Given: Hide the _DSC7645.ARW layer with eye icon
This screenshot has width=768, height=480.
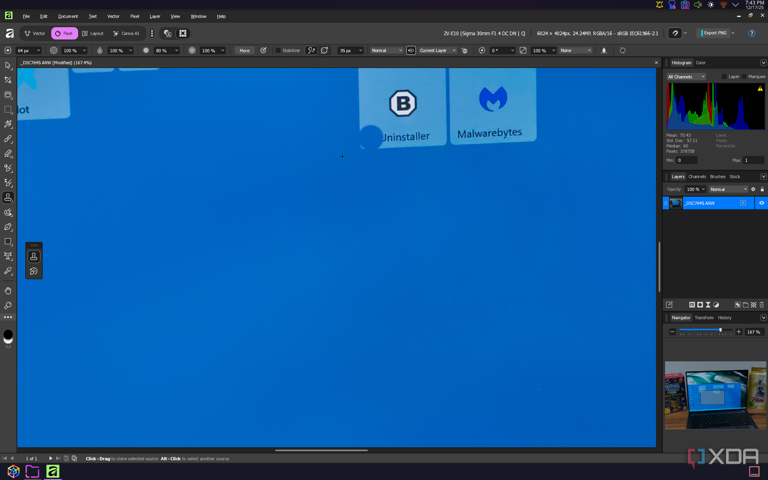Looking at the screenshot, I should pyautogui.click(x=761, y=203).
